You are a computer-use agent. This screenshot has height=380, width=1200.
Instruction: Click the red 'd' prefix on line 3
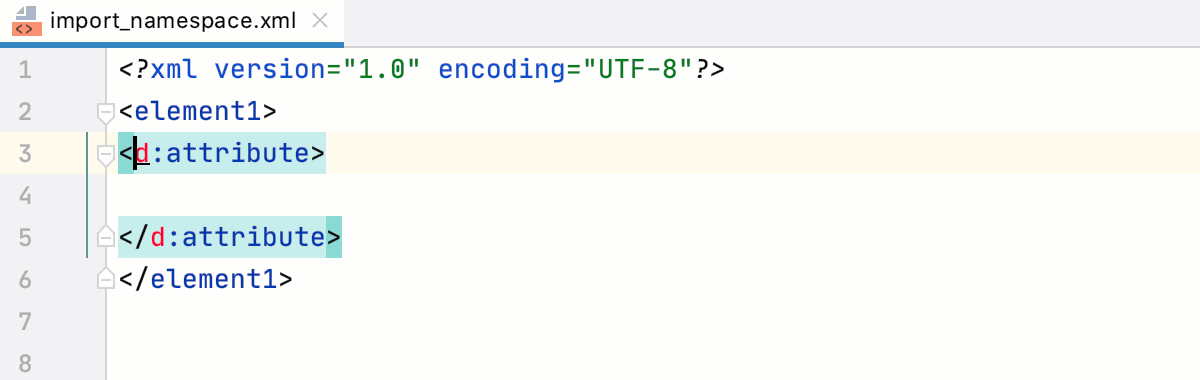tap(142, 154)
